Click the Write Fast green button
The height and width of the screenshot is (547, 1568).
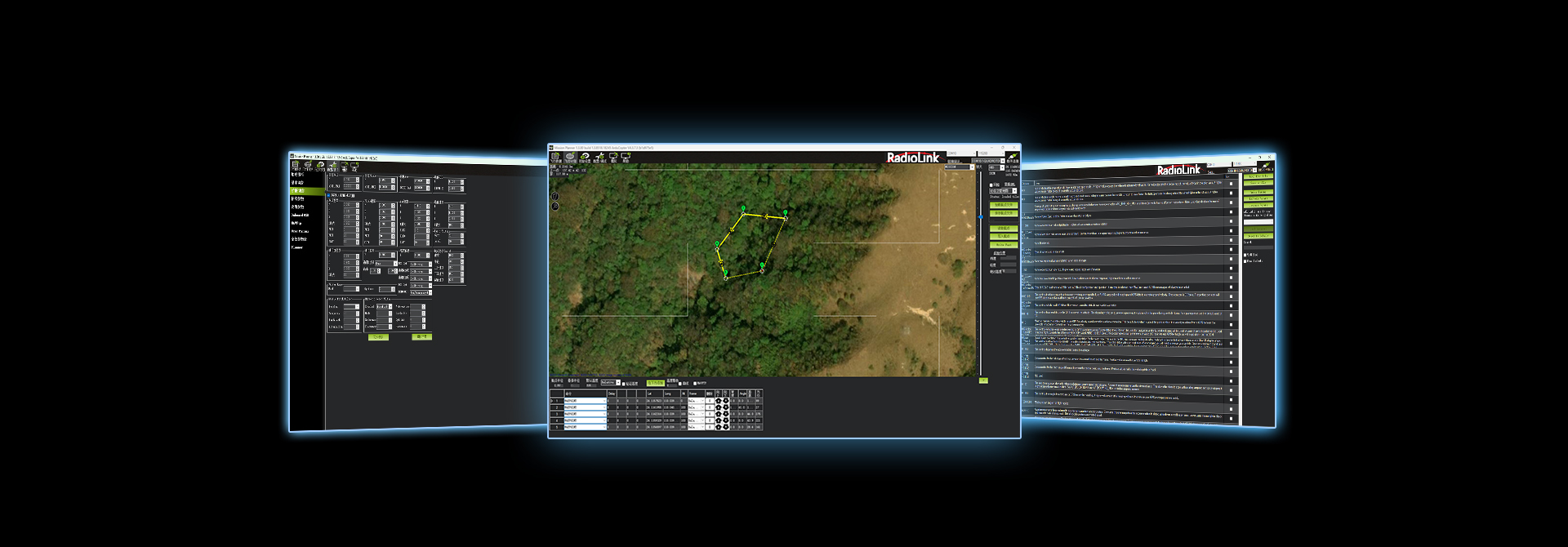point(1003,244)
